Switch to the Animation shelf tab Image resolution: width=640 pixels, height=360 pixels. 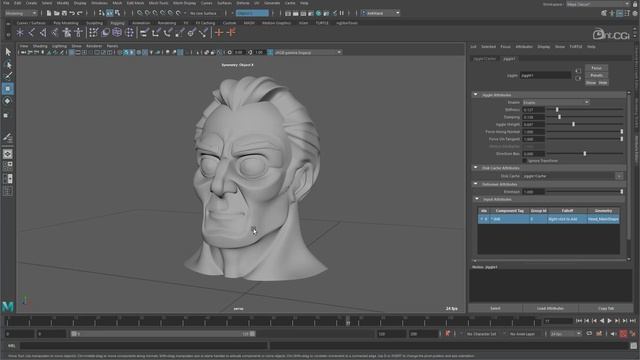141,23
